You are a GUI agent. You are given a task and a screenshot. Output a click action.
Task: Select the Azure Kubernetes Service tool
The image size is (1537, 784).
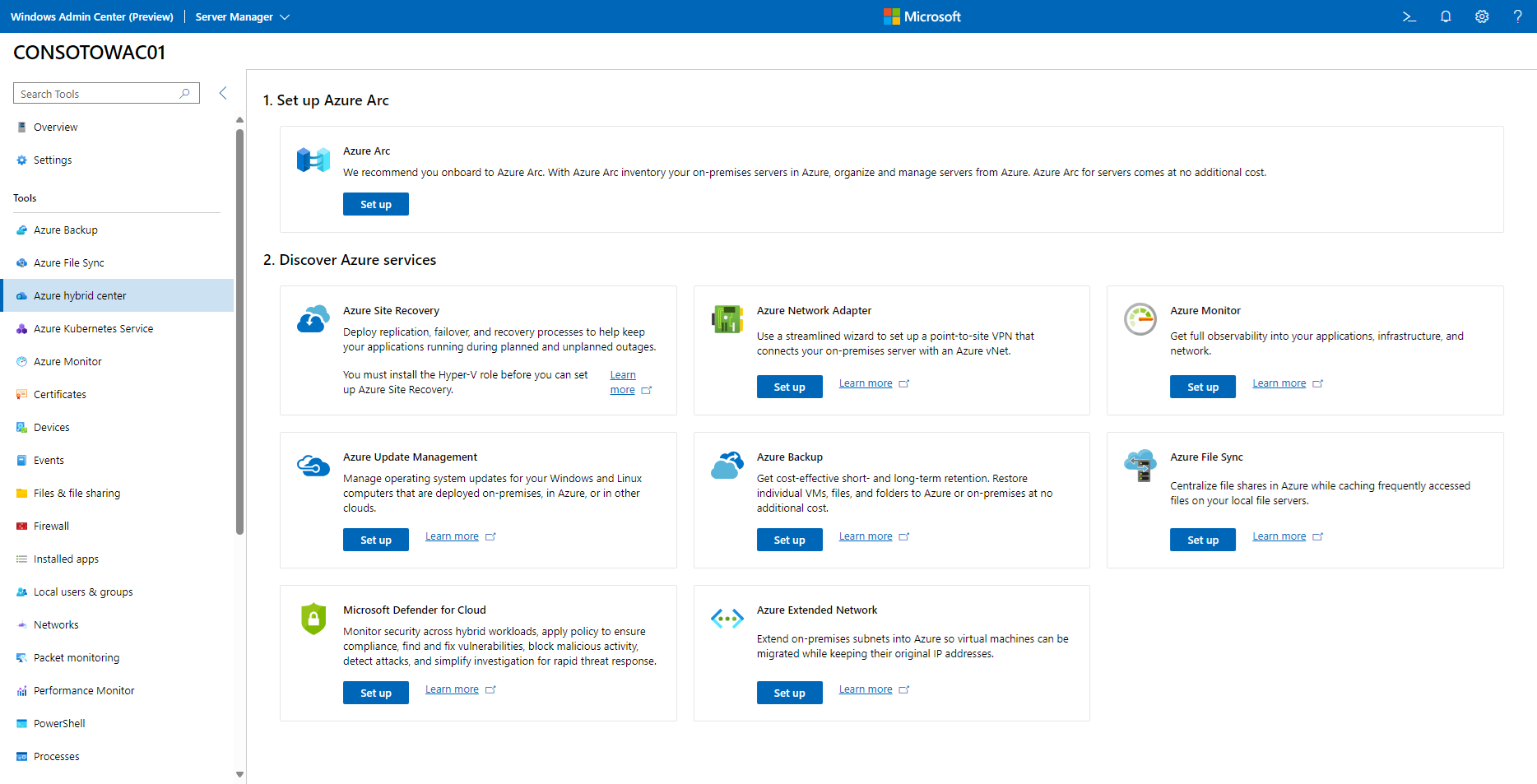[92, 328]
